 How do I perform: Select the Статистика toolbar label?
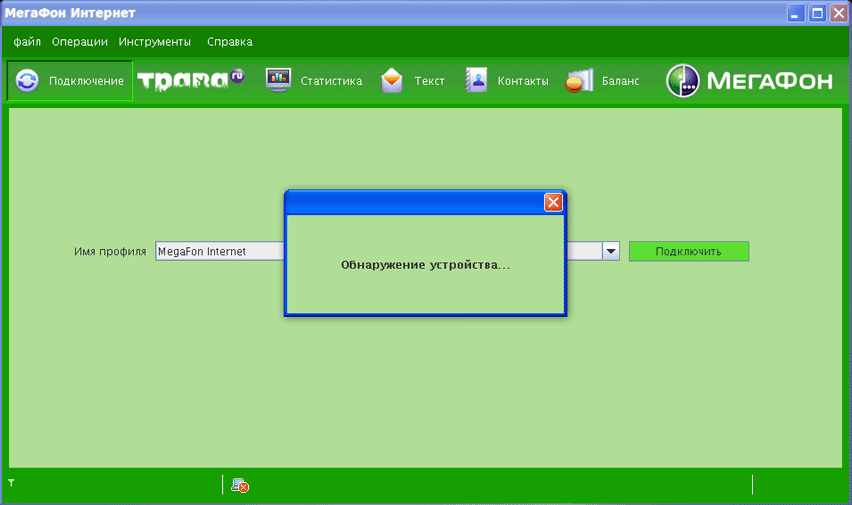(x=331, y=81)
